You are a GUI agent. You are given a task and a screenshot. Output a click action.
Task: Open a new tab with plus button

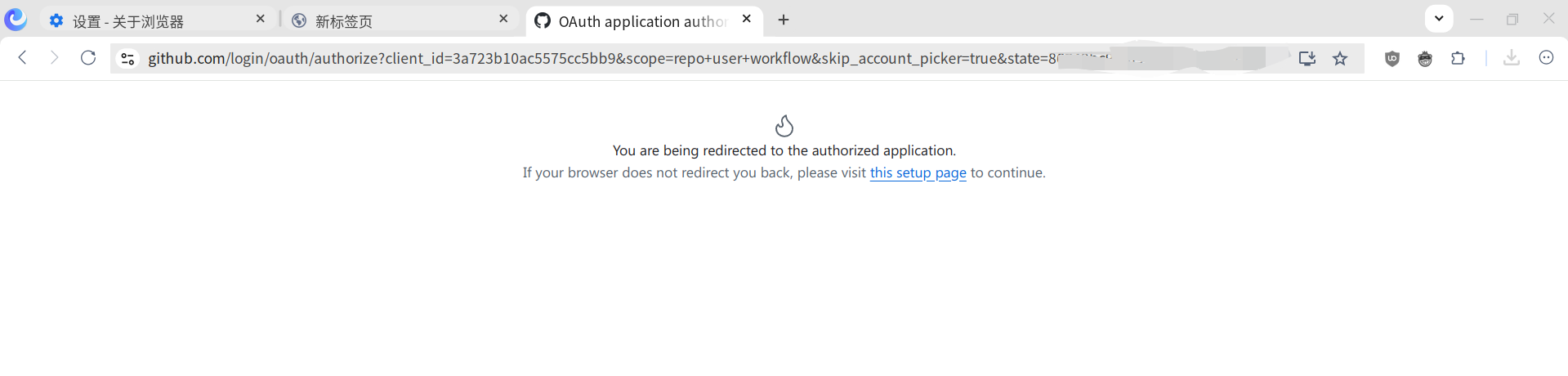click(x=784, y=20)
